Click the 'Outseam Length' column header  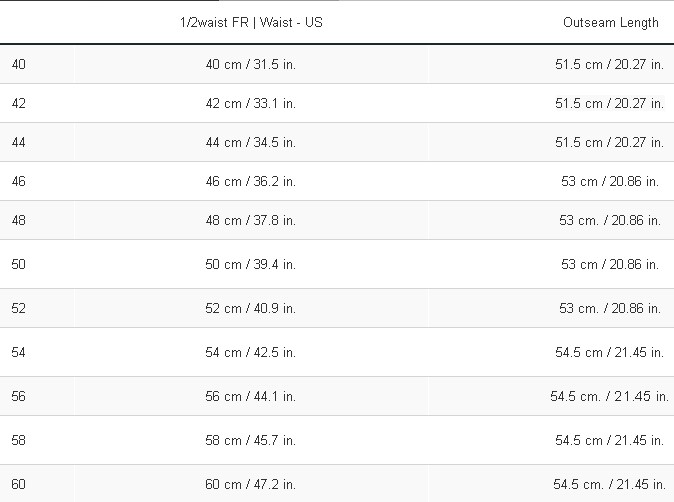pos(611,22)
